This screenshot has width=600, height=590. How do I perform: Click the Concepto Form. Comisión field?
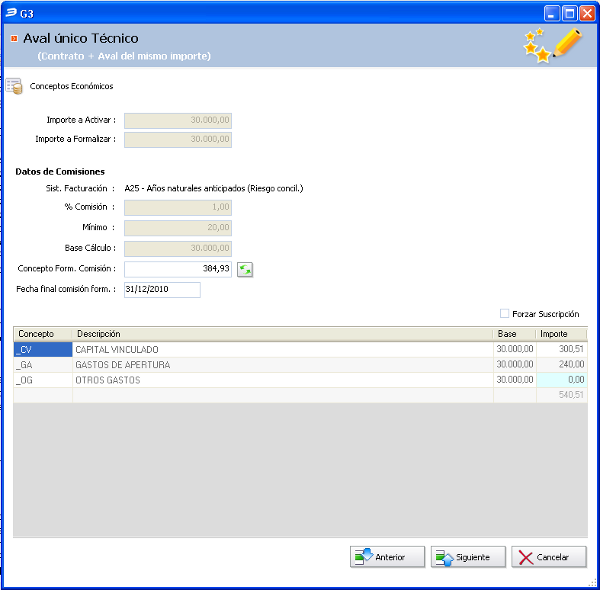pyautogui.click(x=178, y=269)
